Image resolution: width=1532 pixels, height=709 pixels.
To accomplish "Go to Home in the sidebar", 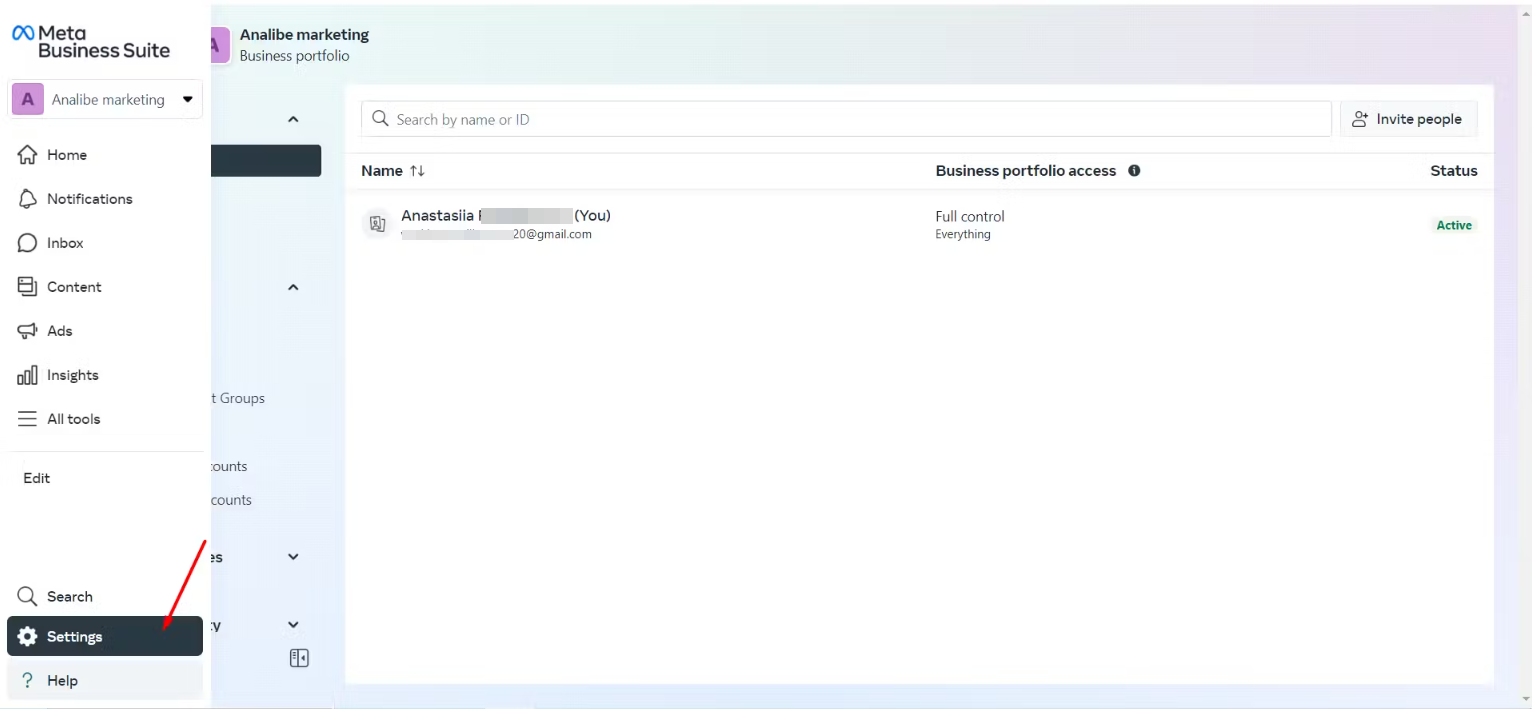I will pyautogui.click(x=105, y=155).
